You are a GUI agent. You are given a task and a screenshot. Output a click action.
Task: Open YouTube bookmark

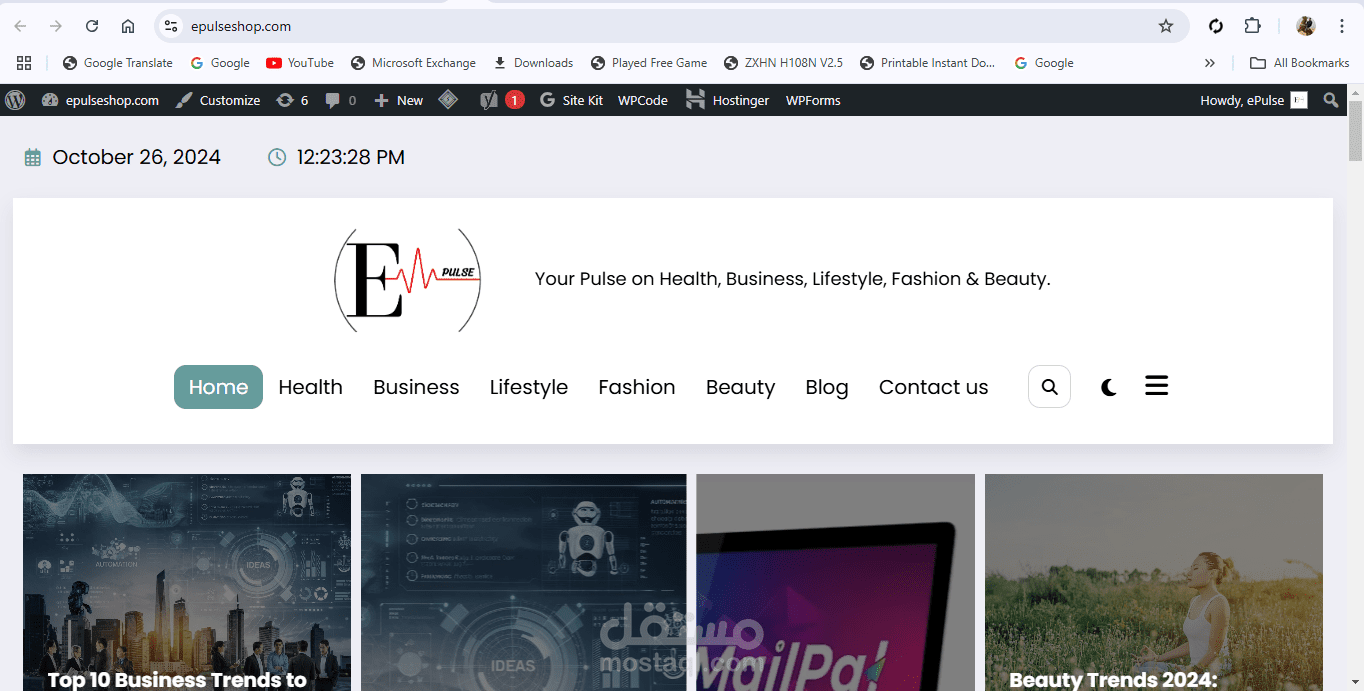tap(300, 63)
